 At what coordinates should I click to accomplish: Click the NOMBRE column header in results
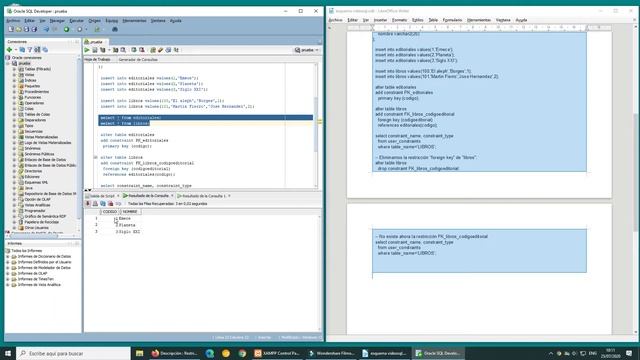point(130,211)
